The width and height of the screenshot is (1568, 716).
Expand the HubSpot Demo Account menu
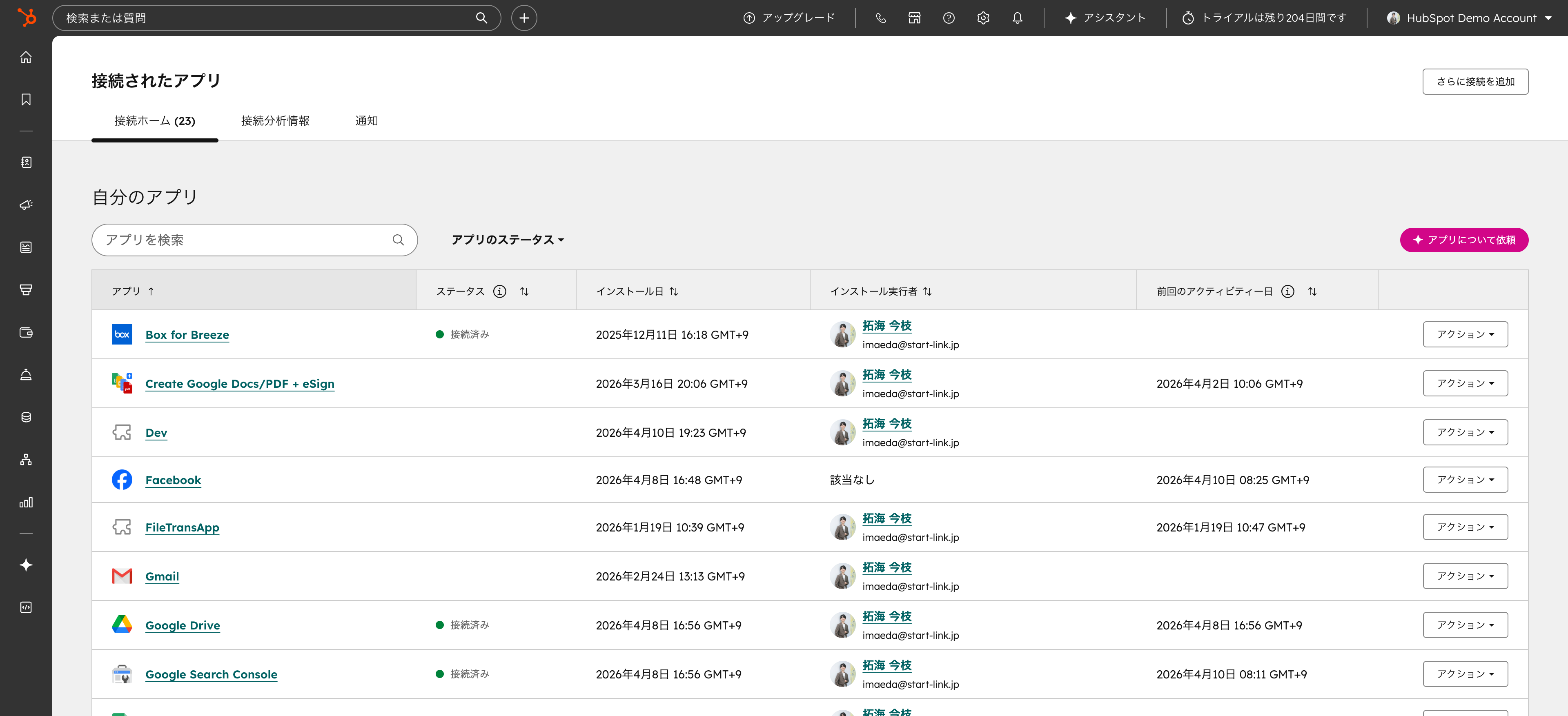[1470, 18]
